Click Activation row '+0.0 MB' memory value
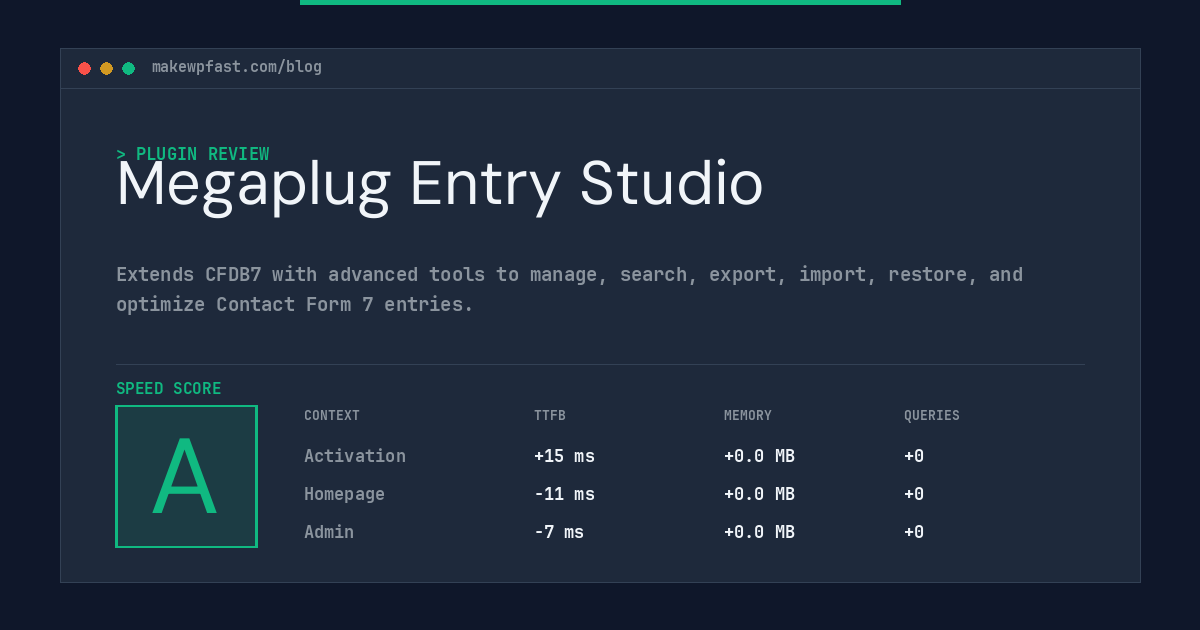 click(x=759, y=456)
